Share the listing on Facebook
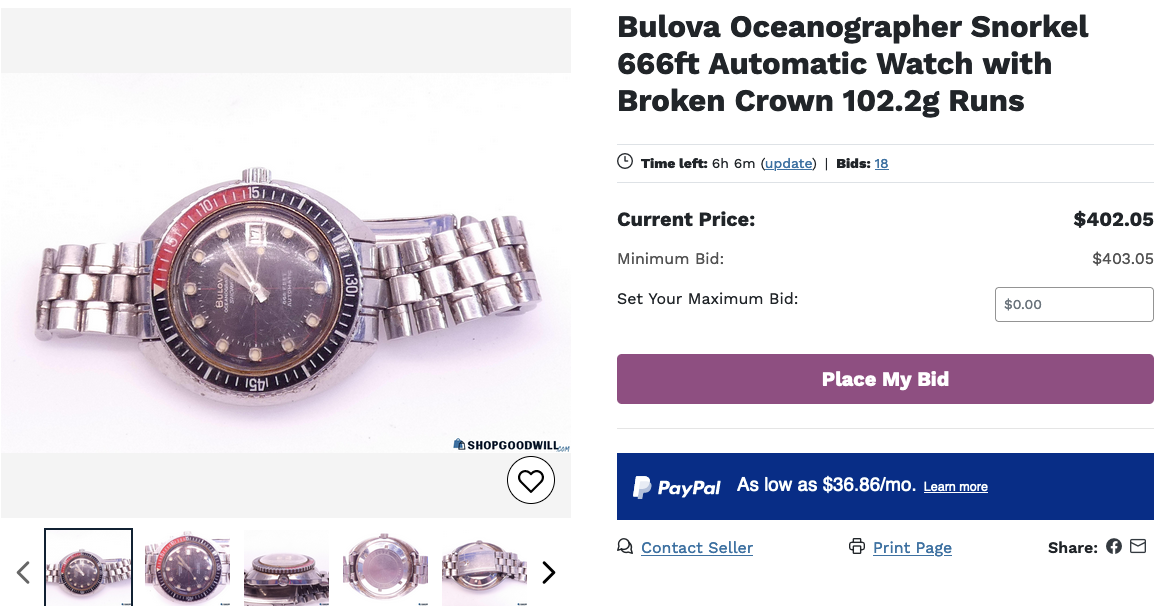 click(x=1114, y=547)
